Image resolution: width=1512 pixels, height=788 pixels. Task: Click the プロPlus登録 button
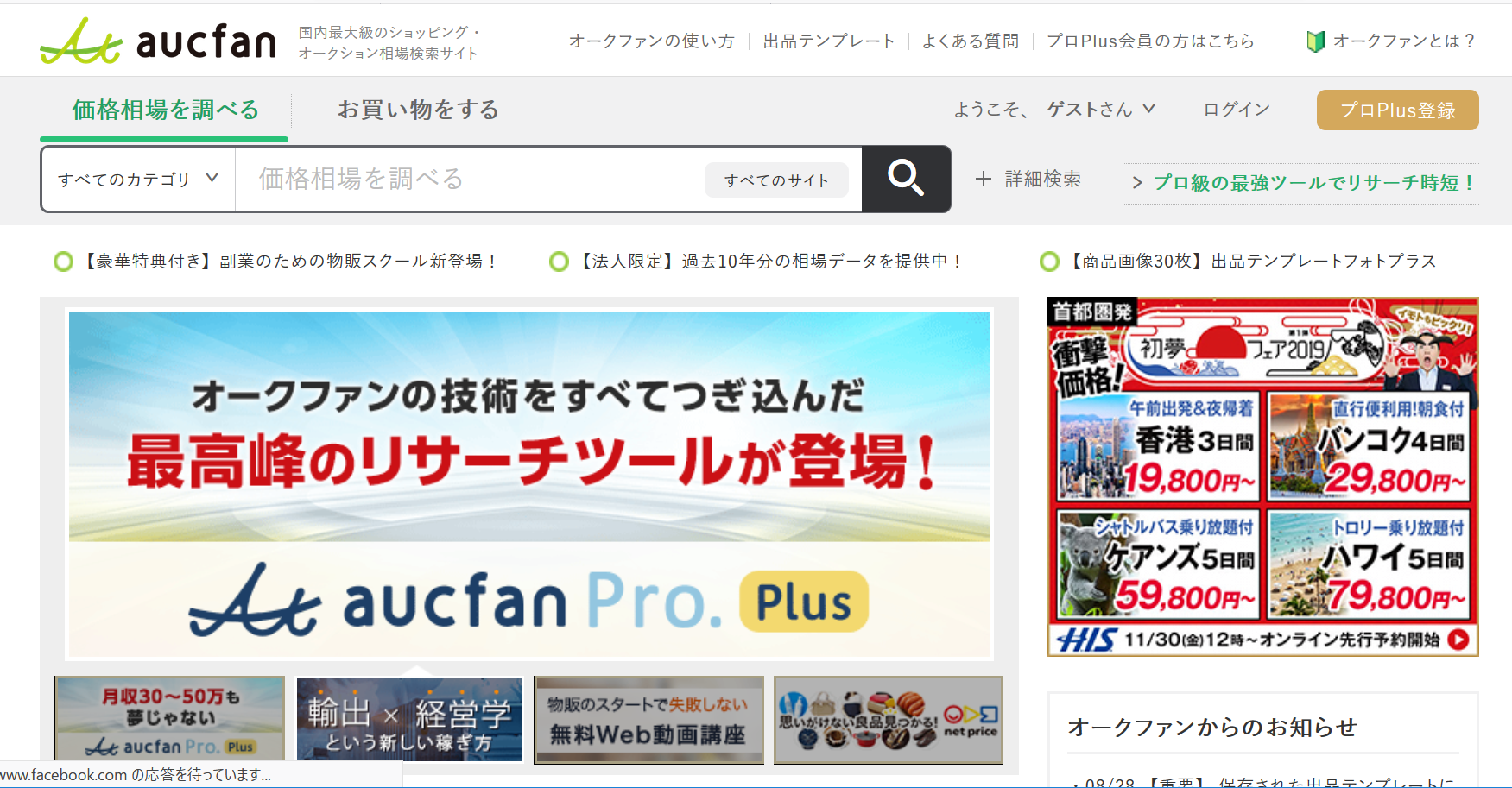point(1397,110)
